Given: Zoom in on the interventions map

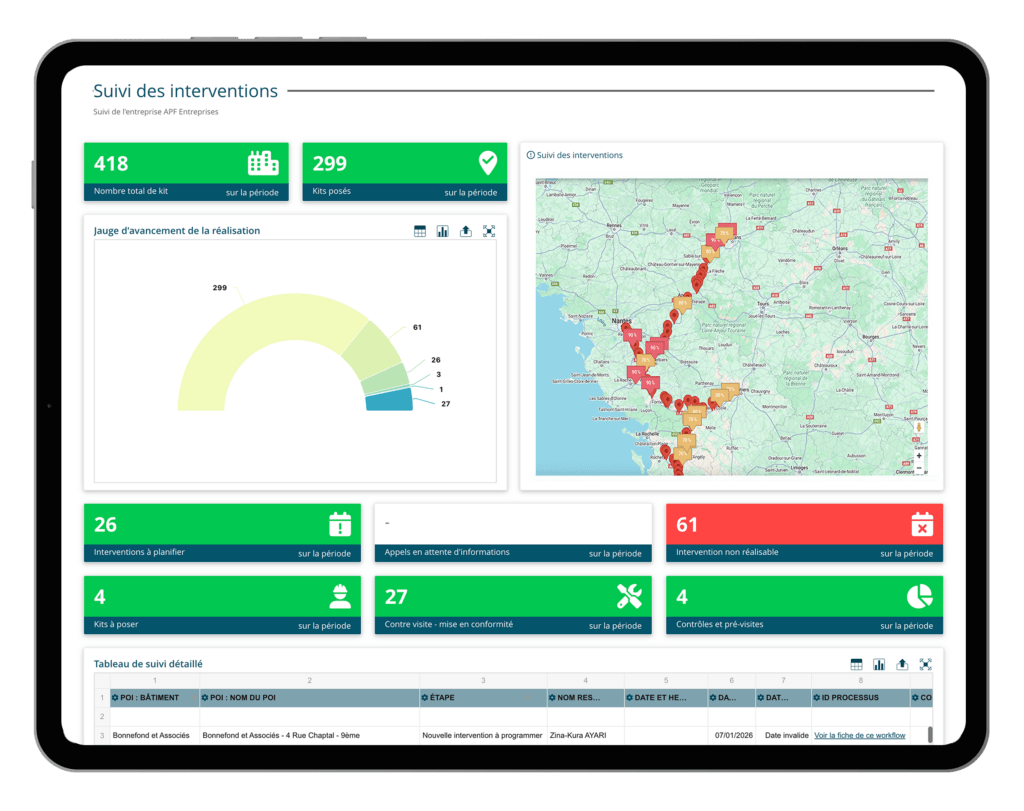Looking at the screenshot, I should pos(919,455).
